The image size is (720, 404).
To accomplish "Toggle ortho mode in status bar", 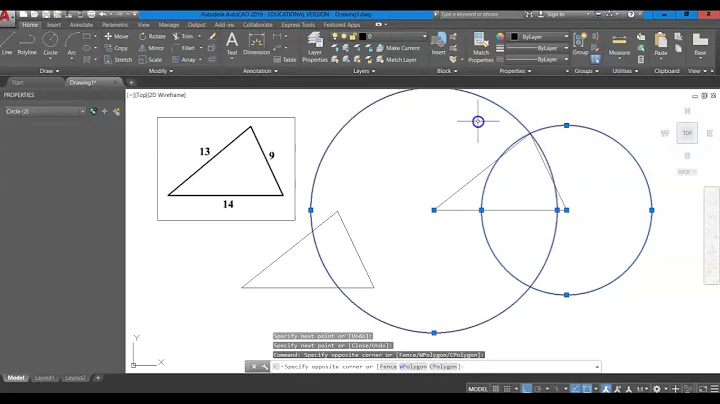I will coord(526,389).
